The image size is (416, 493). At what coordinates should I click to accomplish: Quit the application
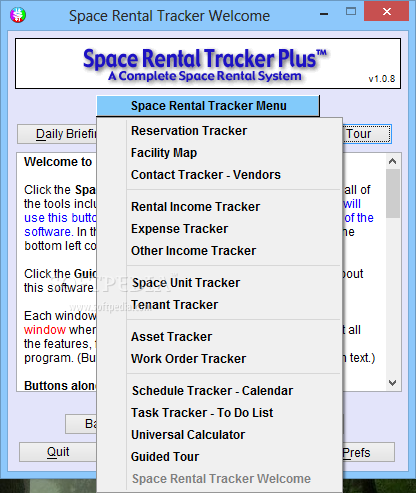click(x=58, y=452)
